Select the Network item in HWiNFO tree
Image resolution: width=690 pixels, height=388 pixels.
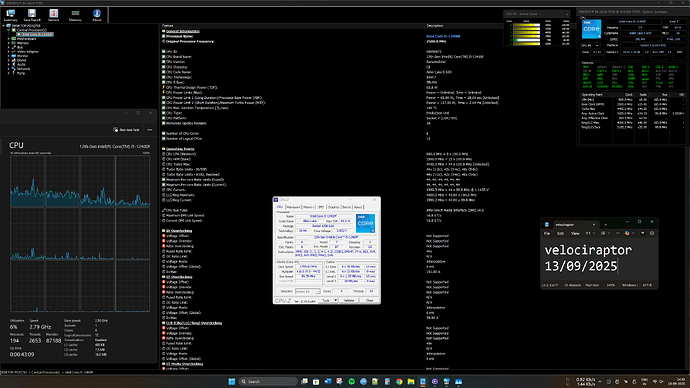[23, 69]
